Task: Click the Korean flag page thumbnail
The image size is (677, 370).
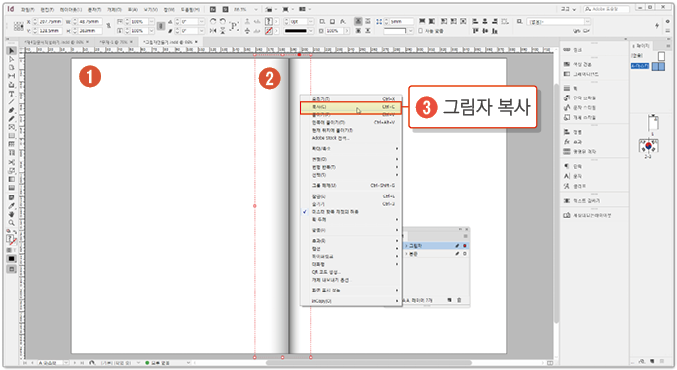Action: [x=648, y=146]
